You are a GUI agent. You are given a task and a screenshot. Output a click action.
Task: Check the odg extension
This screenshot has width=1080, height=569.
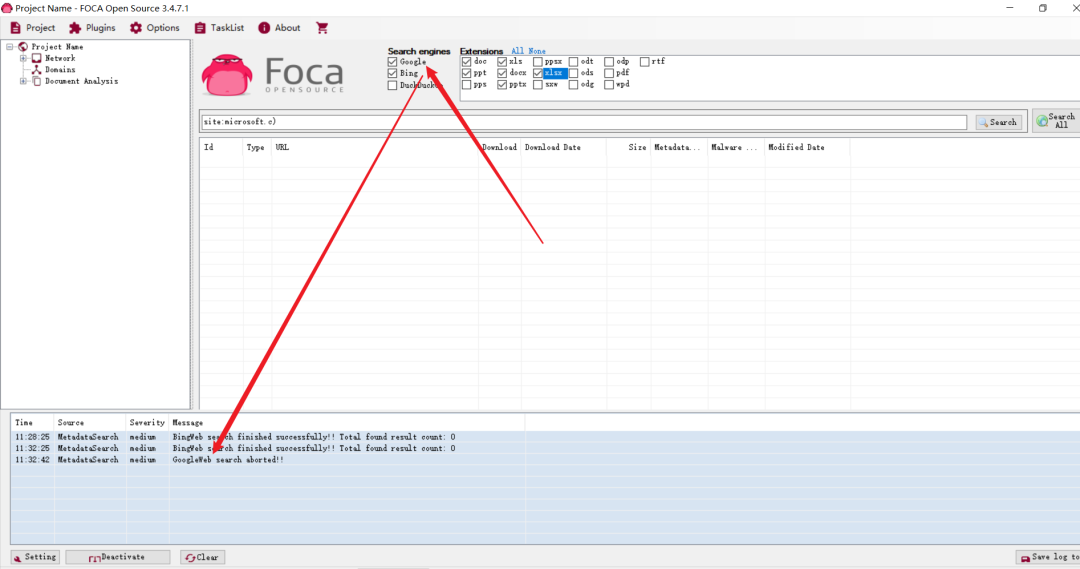click(574, 85)
